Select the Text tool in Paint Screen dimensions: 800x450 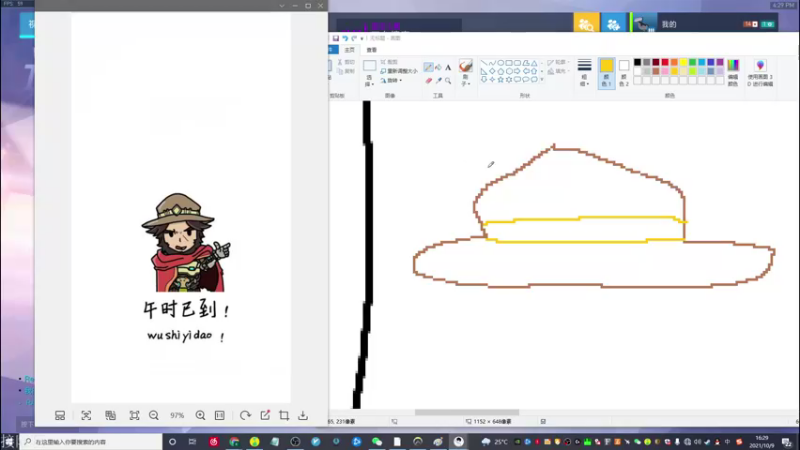tap(448, 67)
